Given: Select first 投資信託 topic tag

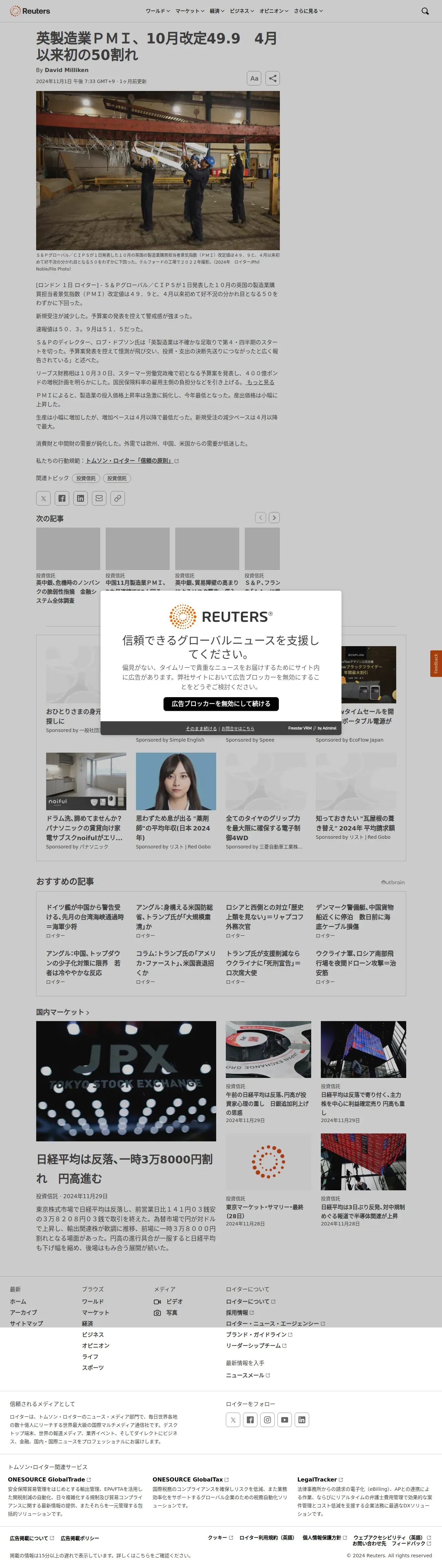Looking at the screenshot, I should coord(86,478).
